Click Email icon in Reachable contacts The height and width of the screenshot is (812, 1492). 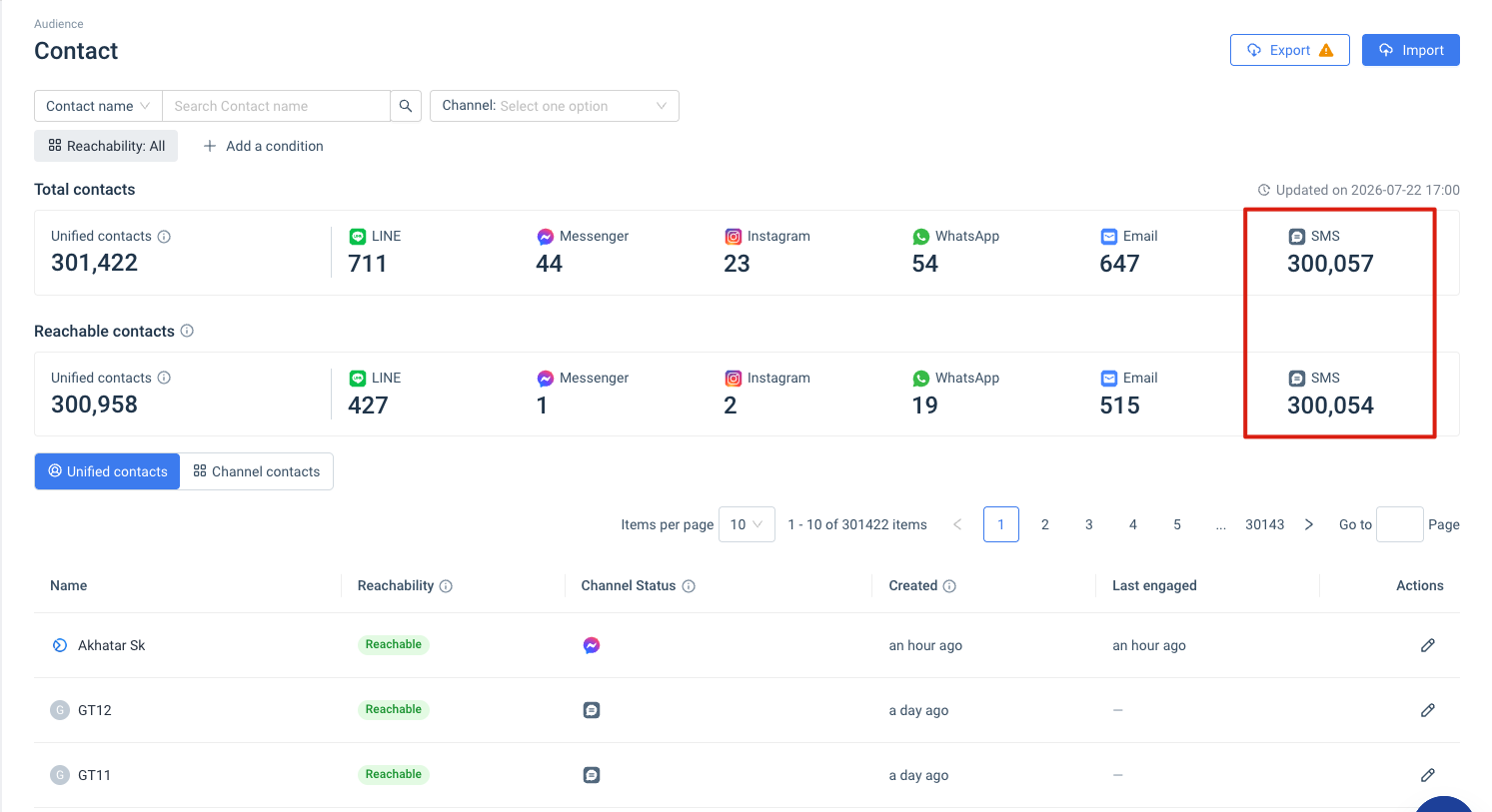(x=1108, y=379)
